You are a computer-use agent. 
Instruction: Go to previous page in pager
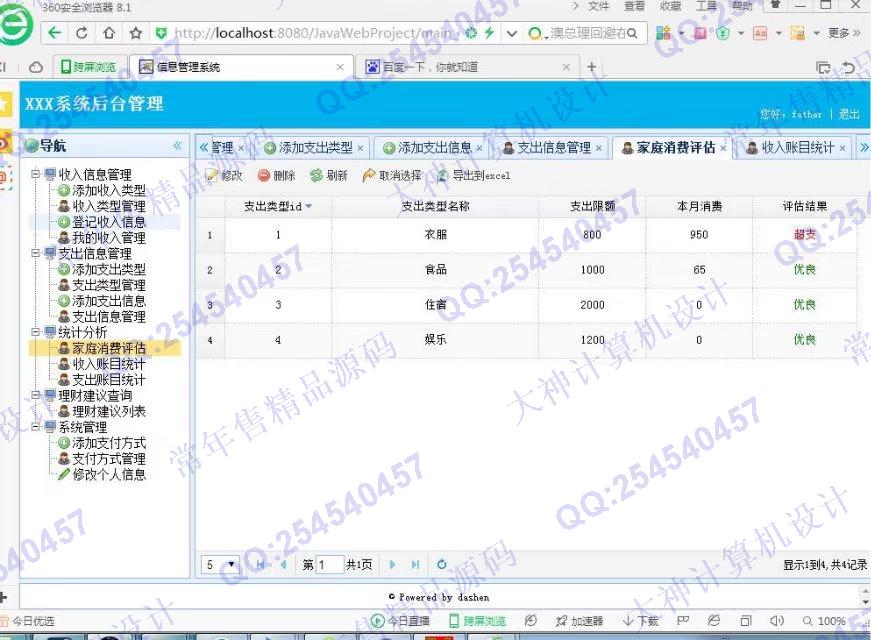click(x=283, y=564)
